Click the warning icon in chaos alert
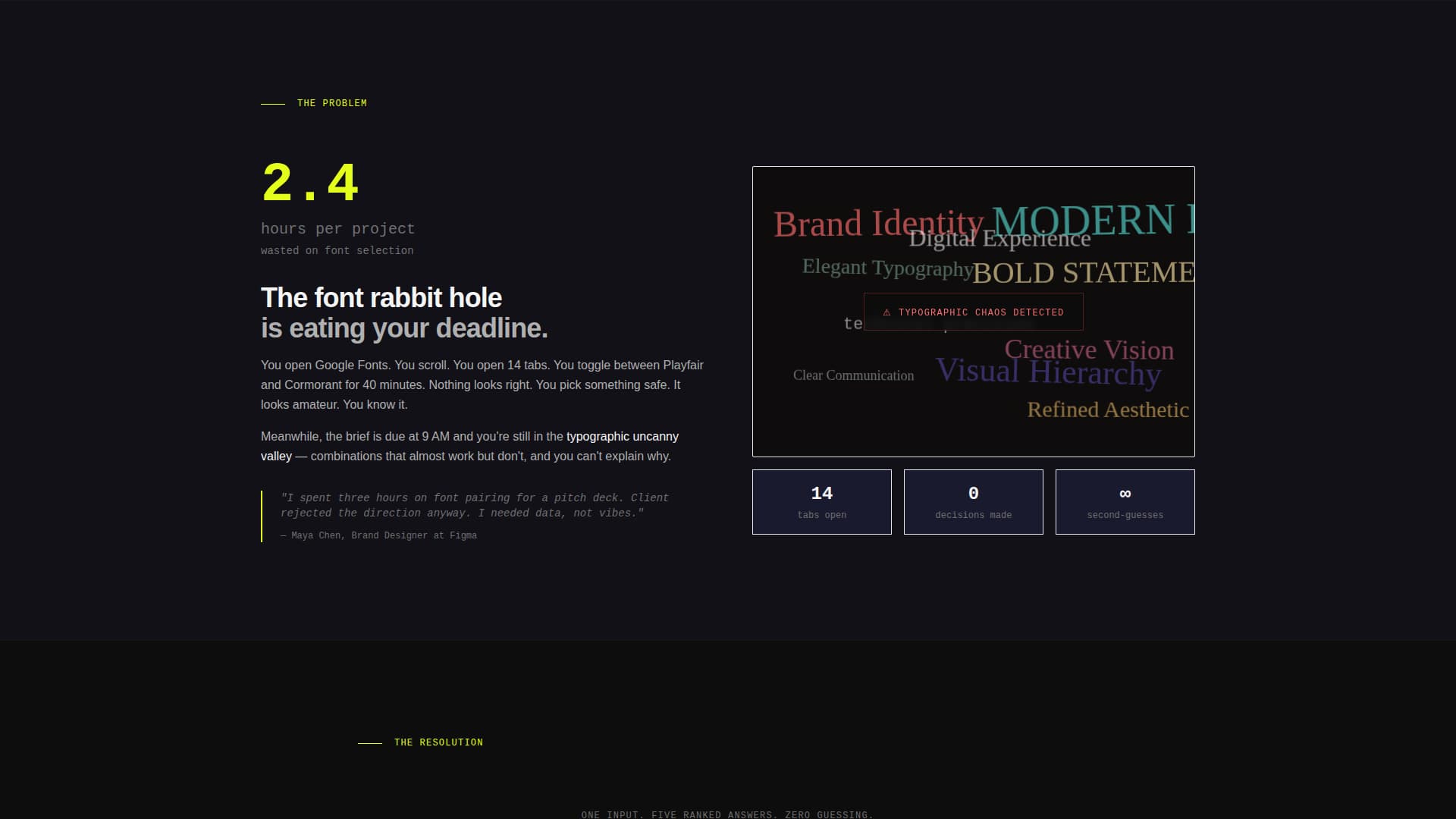 886,312
